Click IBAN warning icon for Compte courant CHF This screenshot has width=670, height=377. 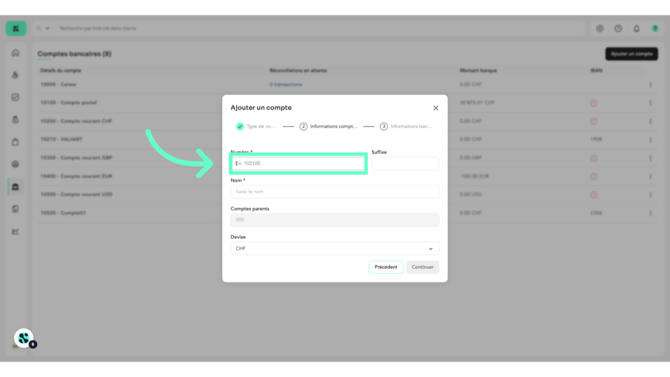point(594,121)
